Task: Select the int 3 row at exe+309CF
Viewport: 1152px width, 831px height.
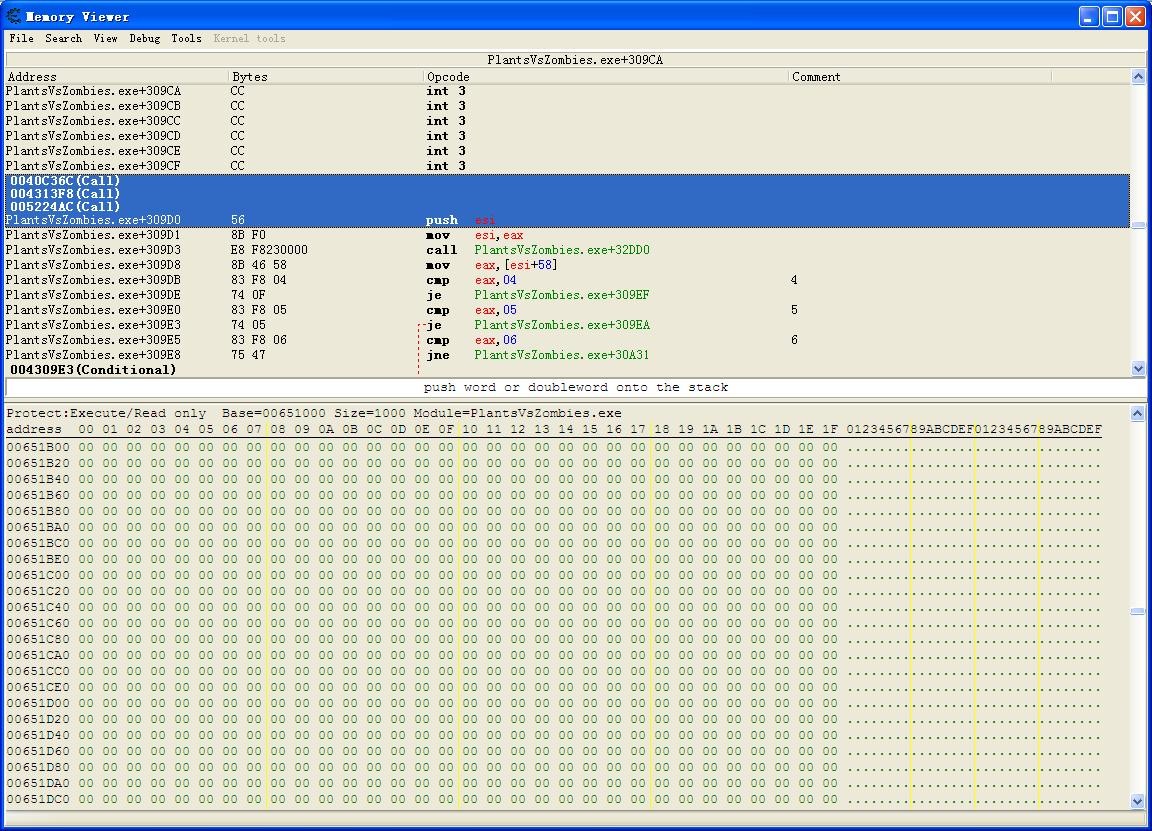Action: [x=567, y=166]
